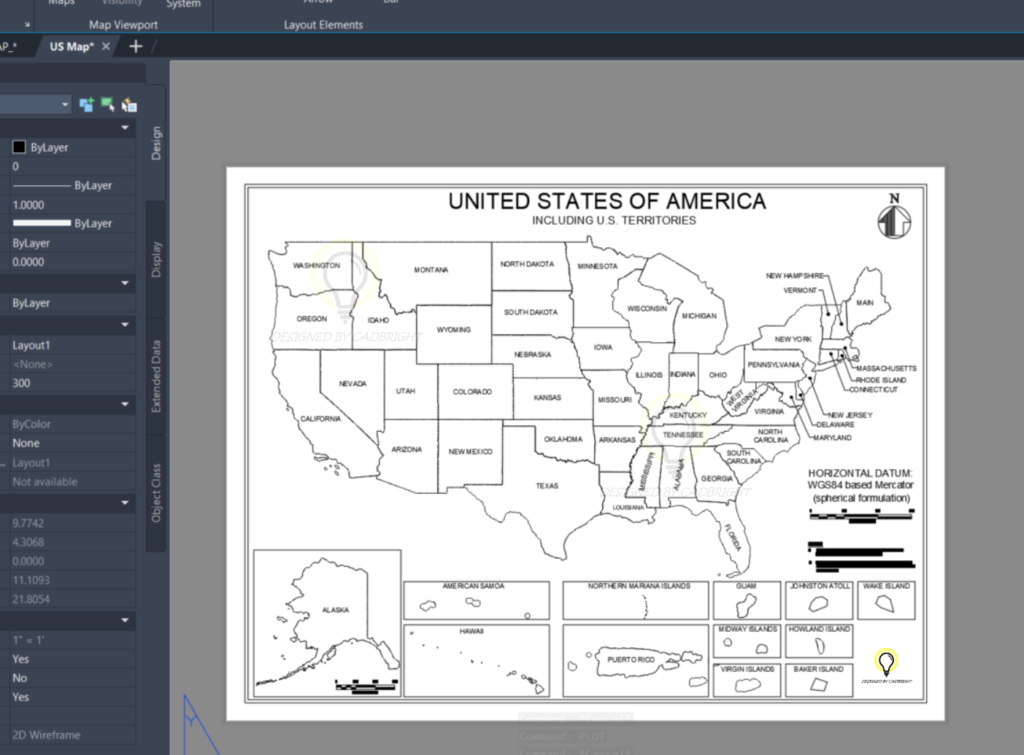The image size is (1024, 755).
Task: Collapse the section containing 9.7742 and 4.3068
Action: [x=125, y=503]
